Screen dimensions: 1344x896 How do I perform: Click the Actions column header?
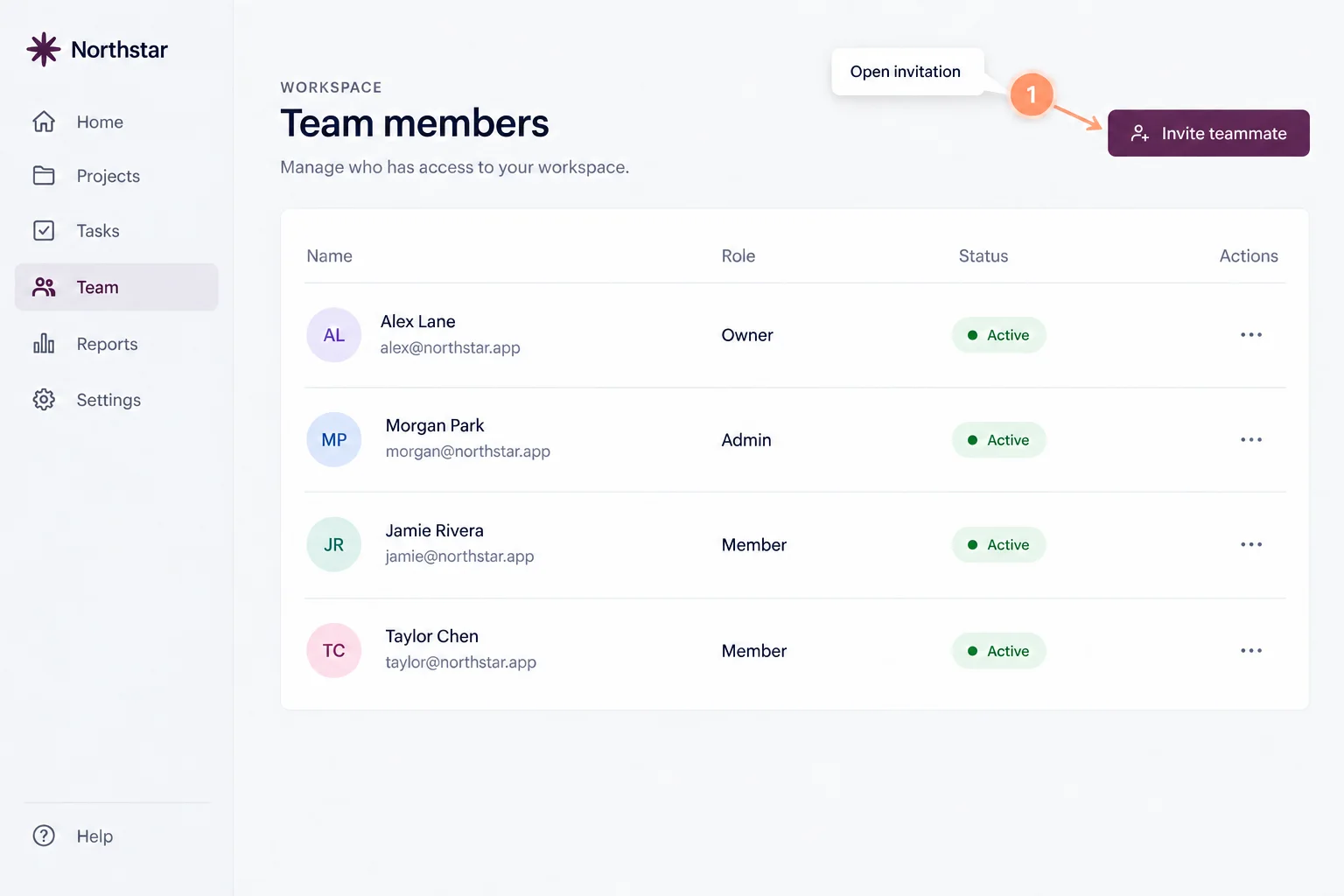[1249, 255]
